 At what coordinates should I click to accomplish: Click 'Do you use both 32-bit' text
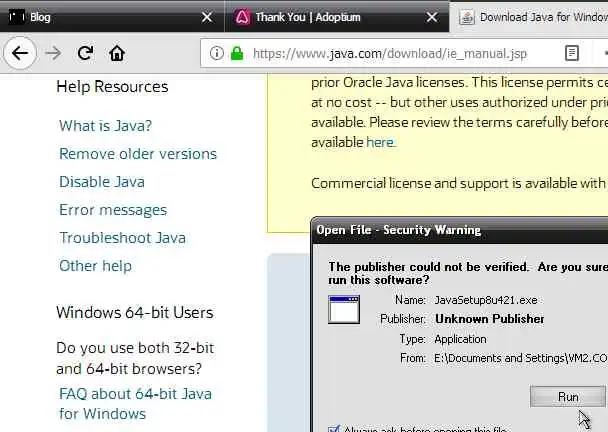pyautogui.click(x=135, y=348)
